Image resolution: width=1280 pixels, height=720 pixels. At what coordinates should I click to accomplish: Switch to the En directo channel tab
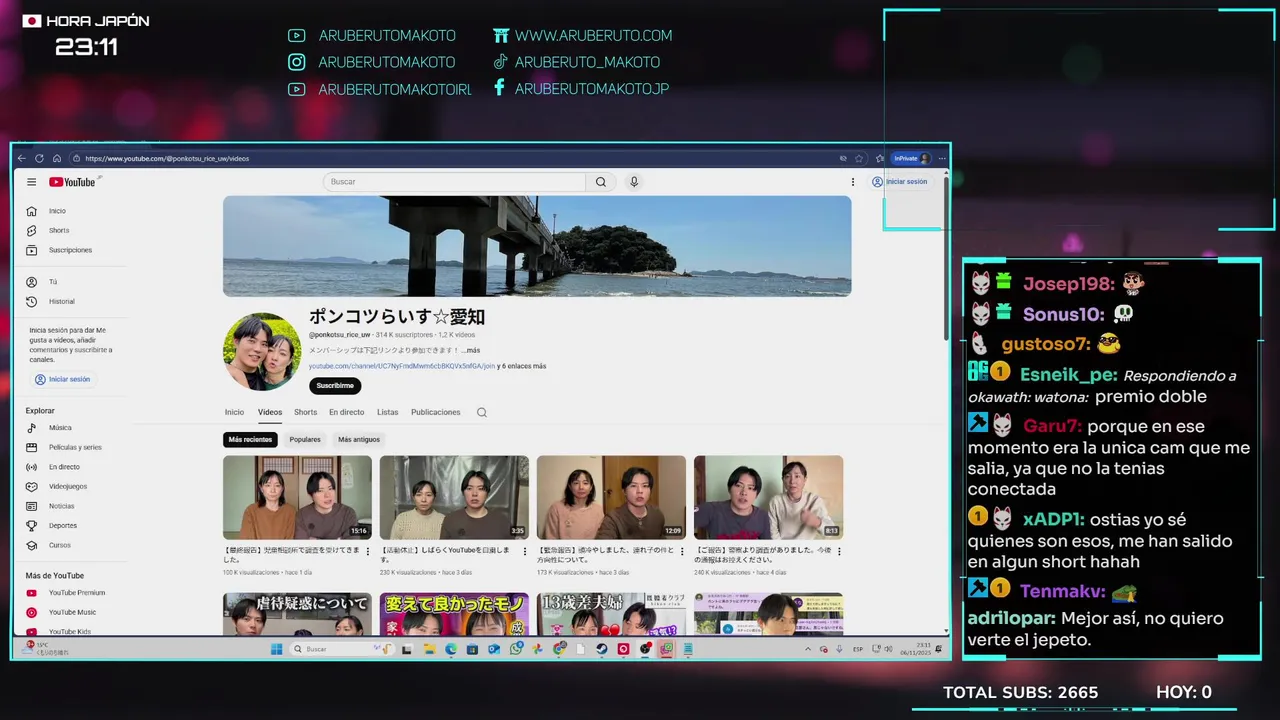346,412
